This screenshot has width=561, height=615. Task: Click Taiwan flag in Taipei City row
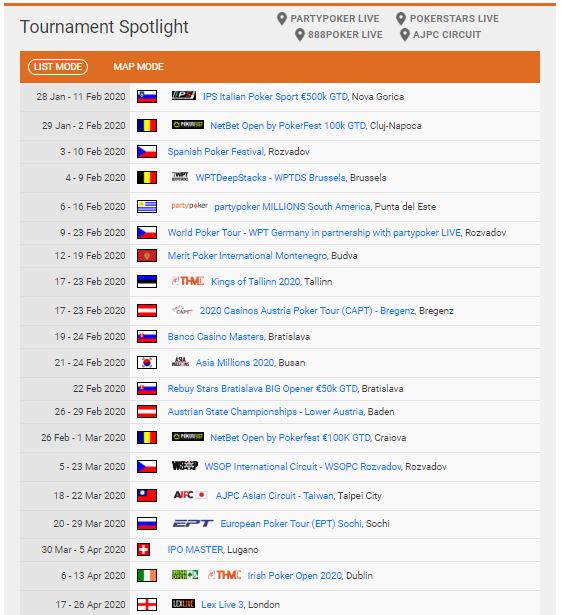coord(147,495)
